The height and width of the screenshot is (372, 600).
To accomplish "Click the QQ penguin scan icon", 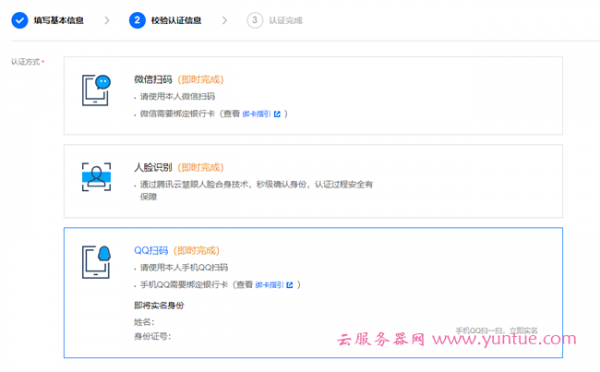I will (x=96, y=262).
